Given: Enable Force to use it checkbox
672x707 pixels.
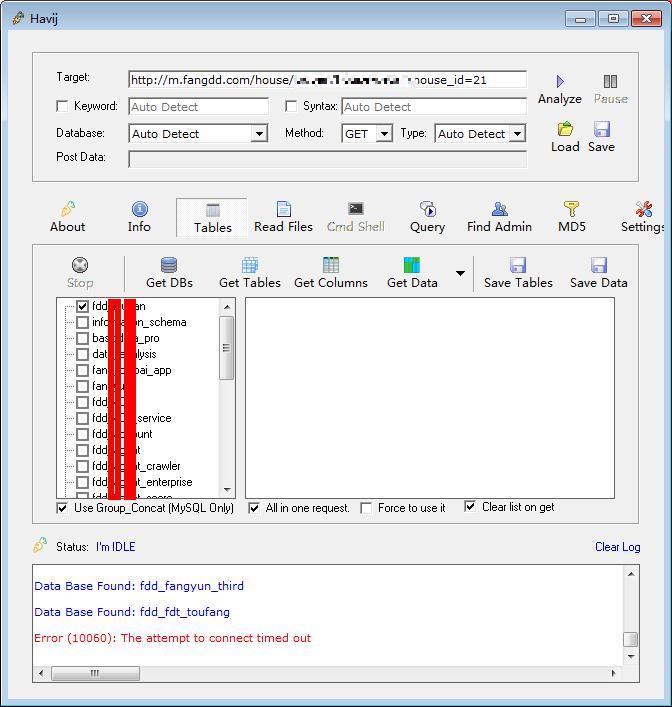Looking at the screenshot, I should 366,508.
